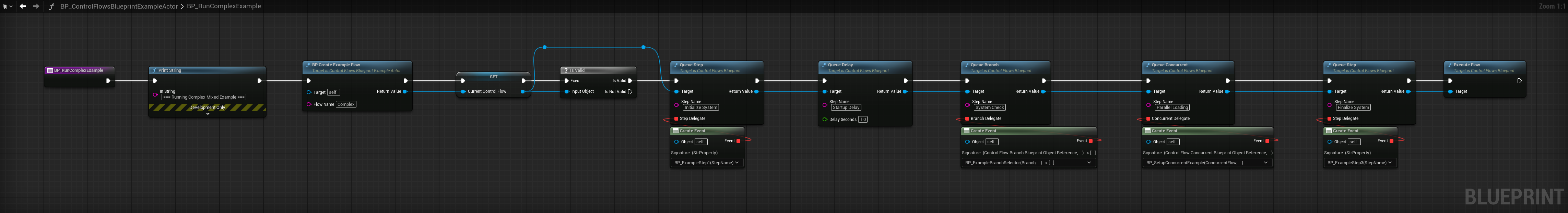This screenshot has height=213, width=1568.
Task: Click Return Value pin on BP Create Example Flow
Action: pyautogui.click(x=405, y=91)
